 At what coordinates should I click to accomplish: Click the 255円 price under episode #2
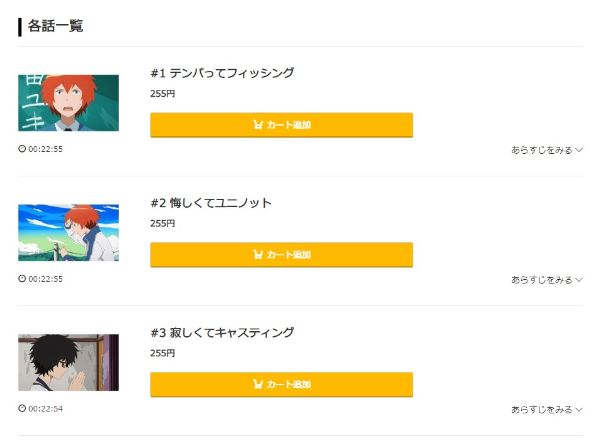(162, 223)
